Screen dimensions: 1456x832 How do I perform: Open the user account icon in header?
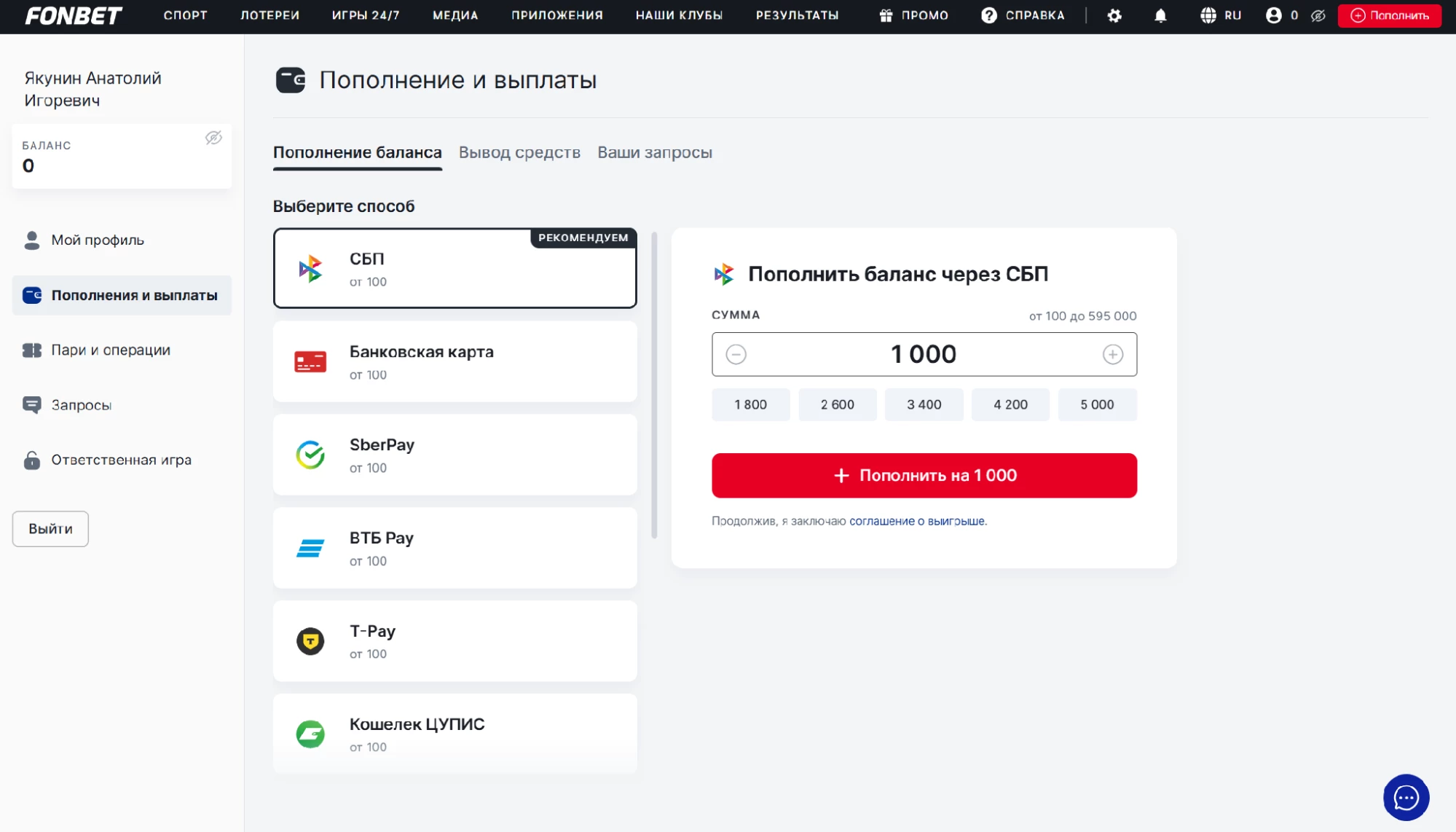(1273, 15)
